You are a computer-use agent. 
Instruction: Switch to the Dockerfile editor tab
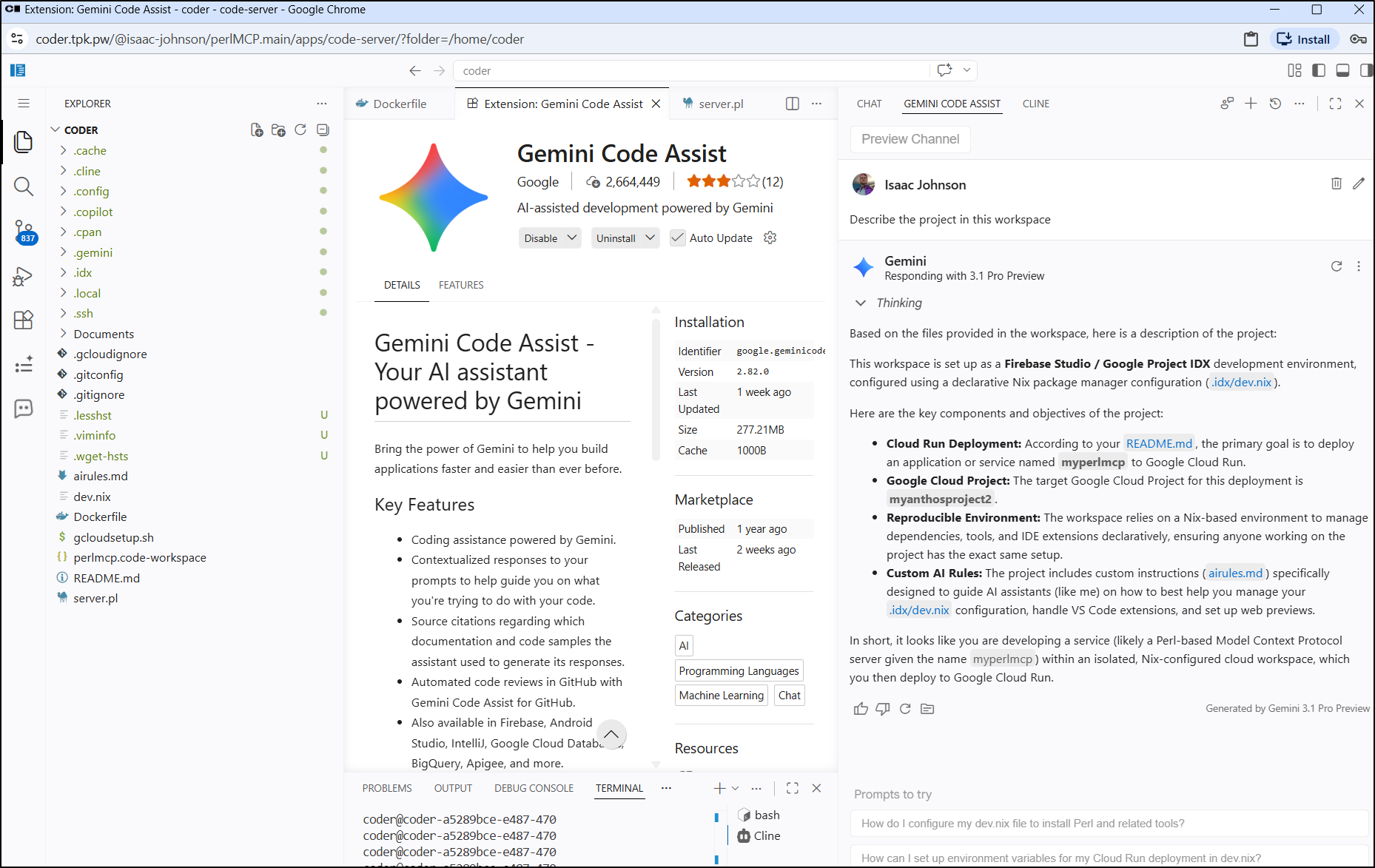(400, 104)
